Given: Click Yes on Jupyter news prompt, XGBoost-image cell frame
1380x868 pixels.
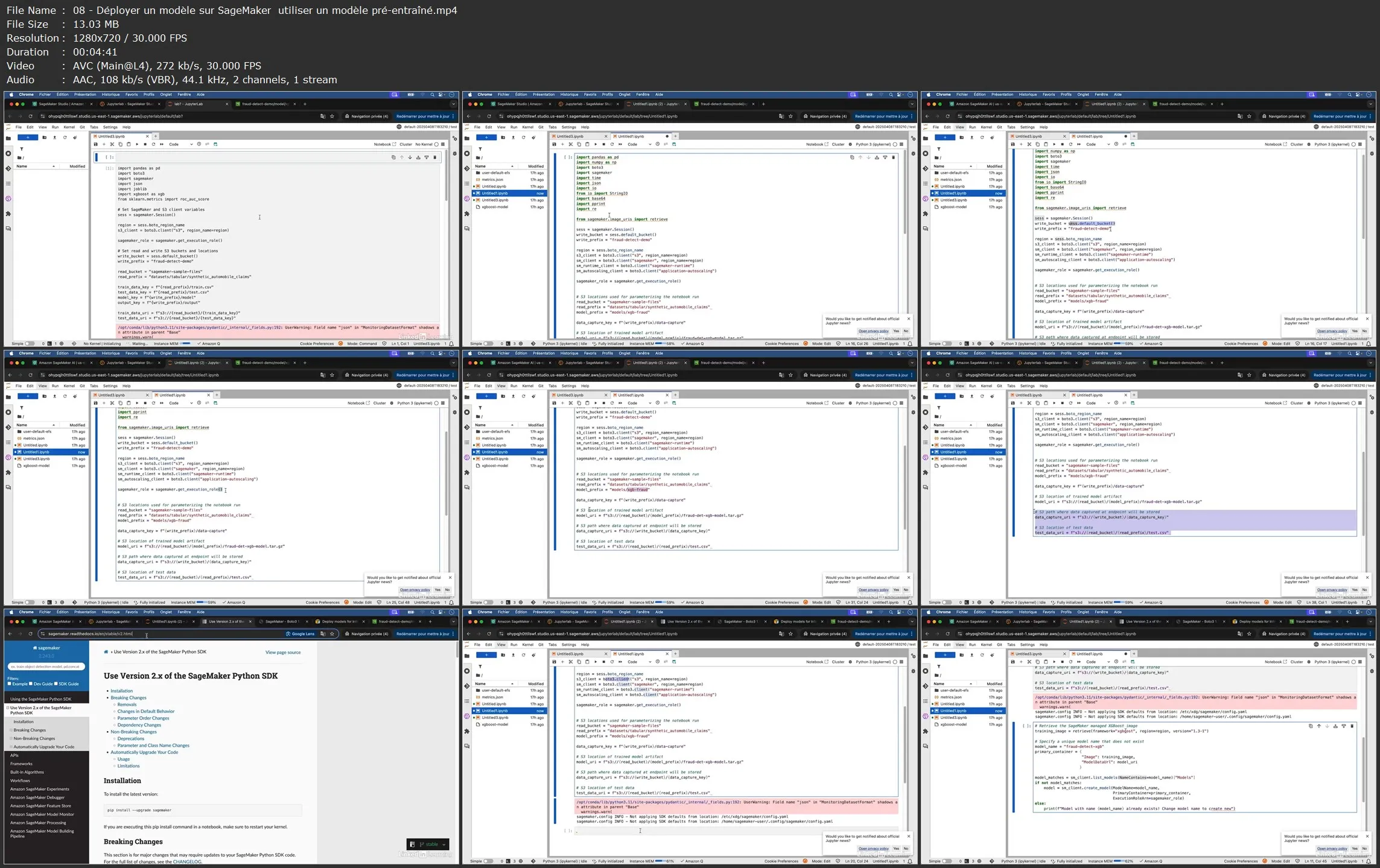Looking at the screenshot, I should (1355, 849).
